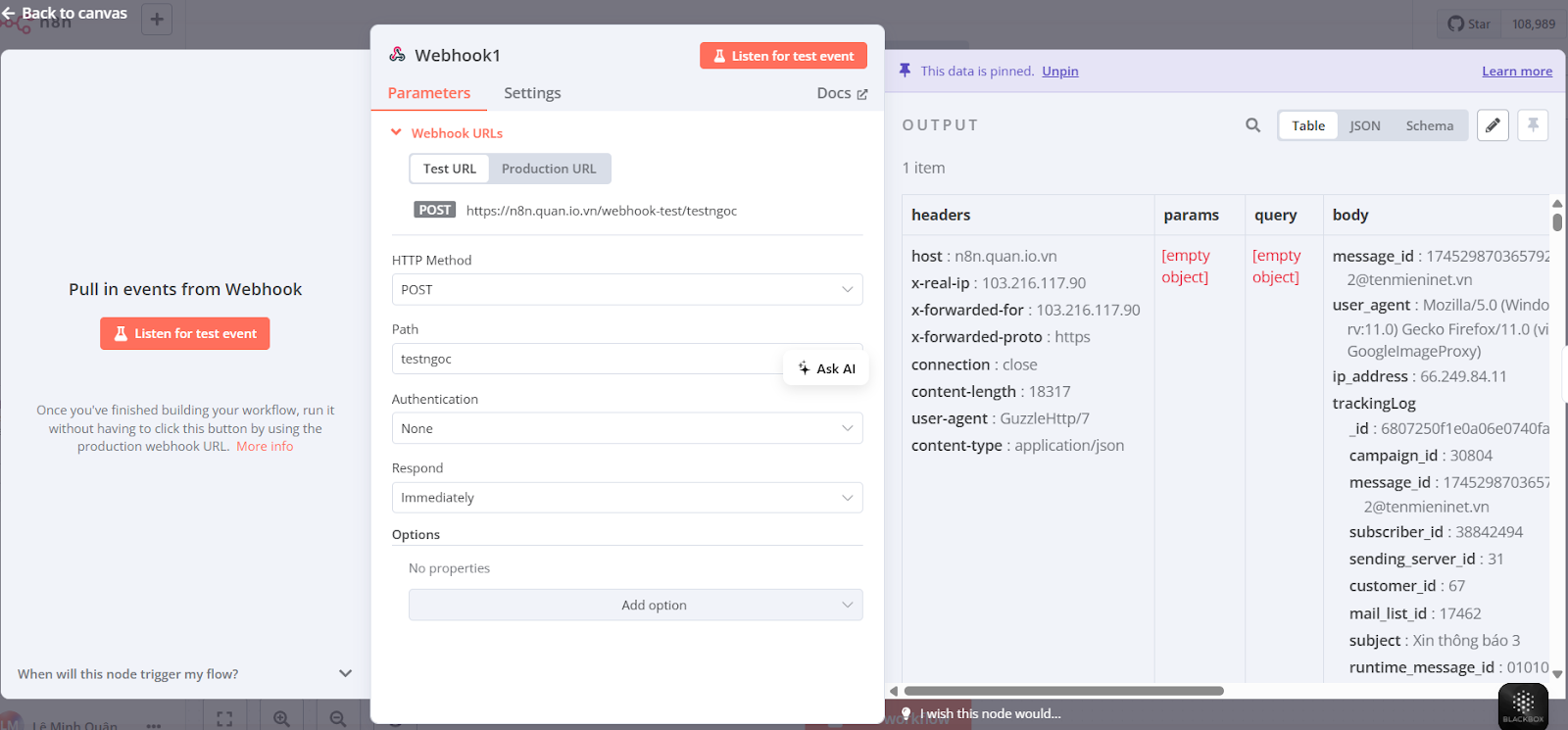This screenshot has height=730, width=1568.
Task: Click the pin icon in the pinned data banner
Action: point(905,71)
